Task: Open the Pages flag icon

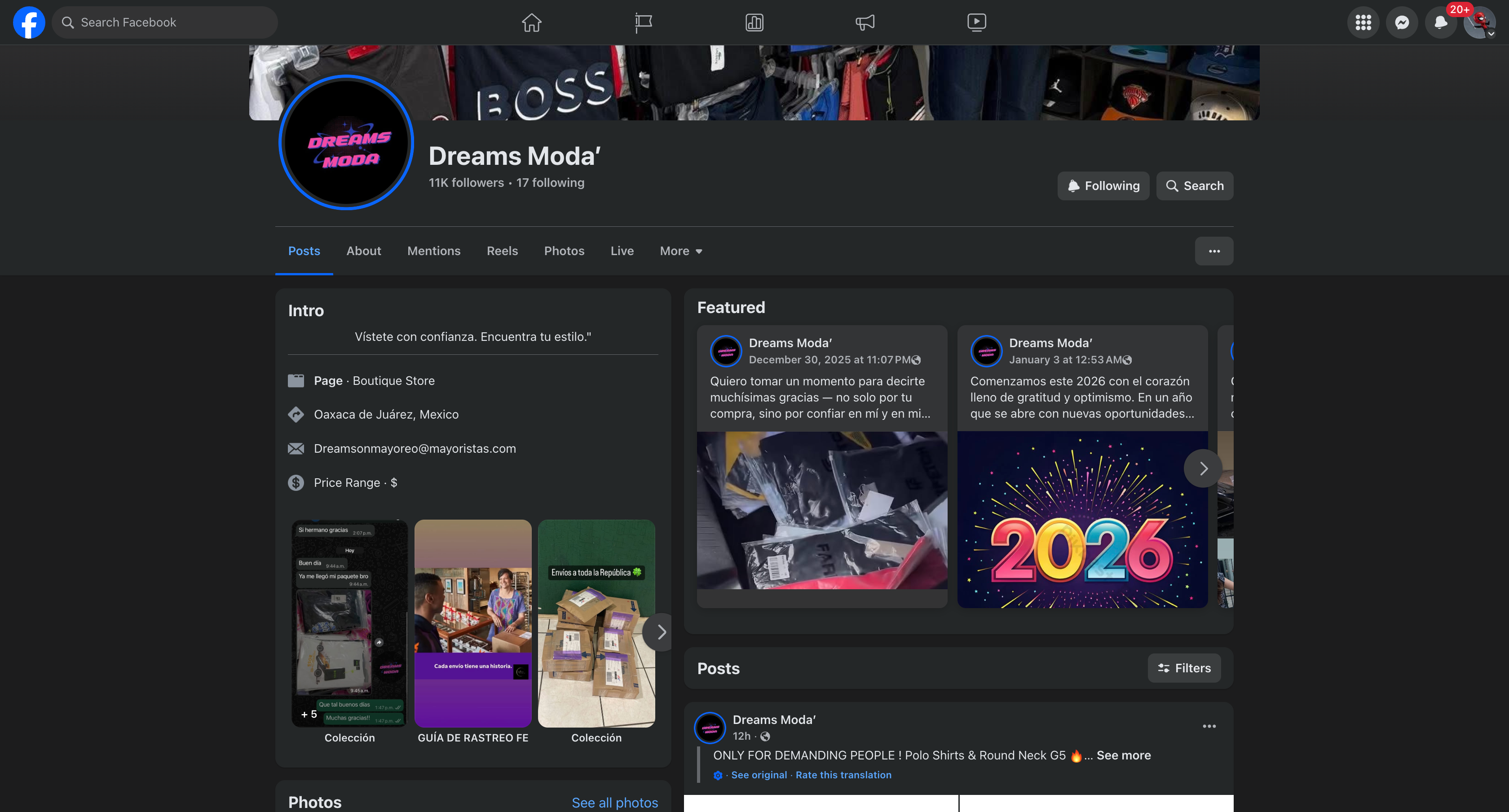Action: pos(643,22)
